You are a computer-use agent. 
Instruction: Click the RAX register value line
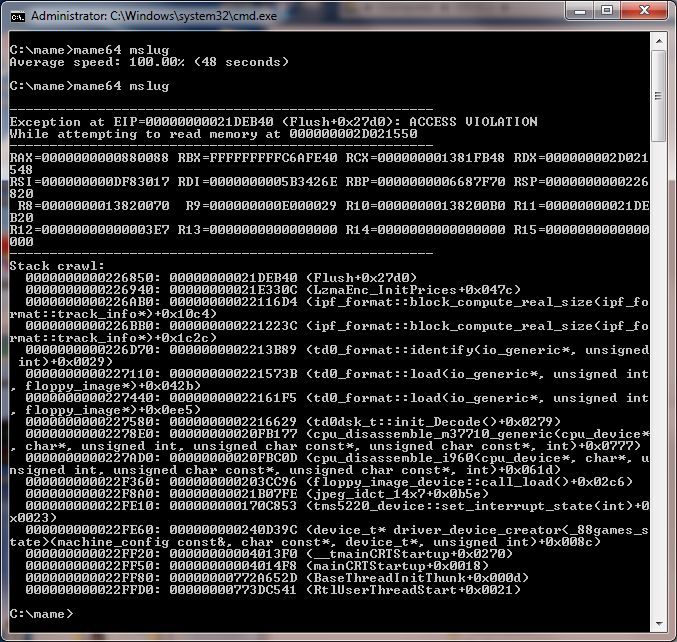(90, 158)
